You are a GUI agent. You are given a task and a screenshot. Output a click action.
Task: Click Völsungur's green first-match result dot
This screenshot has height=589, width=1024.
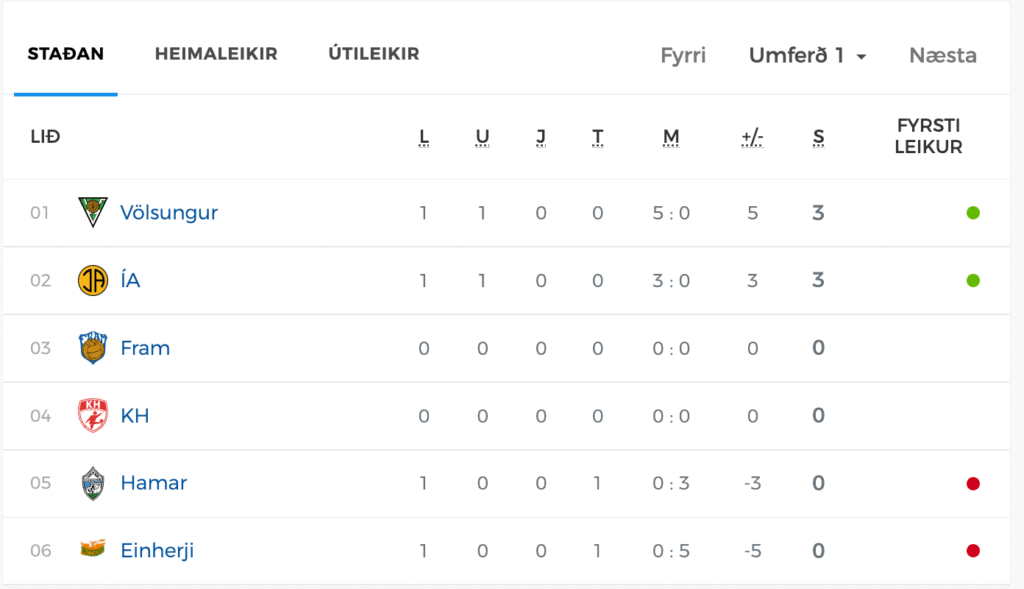click(973, 213)
